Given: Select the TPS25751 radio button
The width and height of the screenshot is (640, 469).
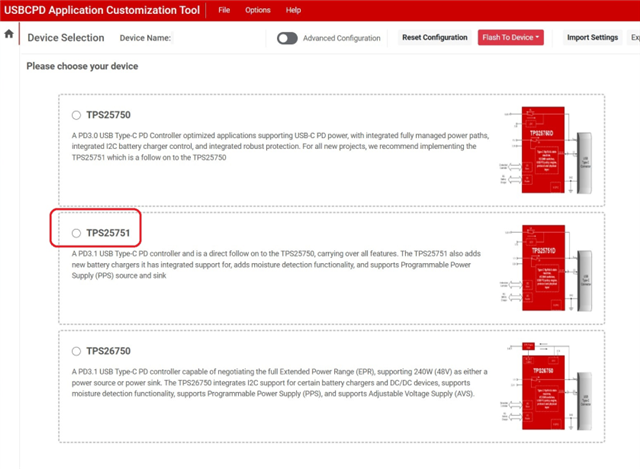Looking at the screenshot, I should [x=76, y=233].
